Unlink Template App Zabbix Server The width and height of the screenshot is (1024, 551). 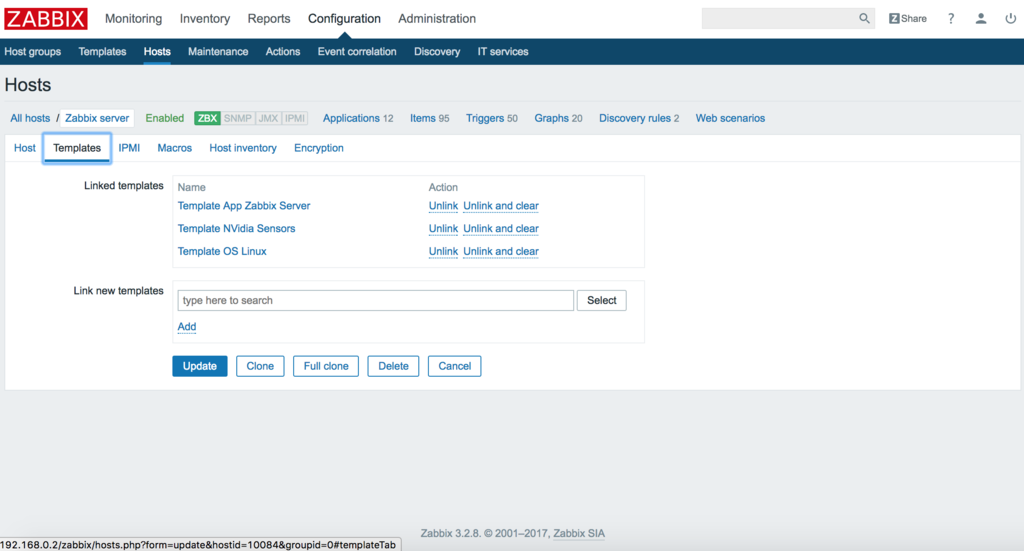click(443, 206)
